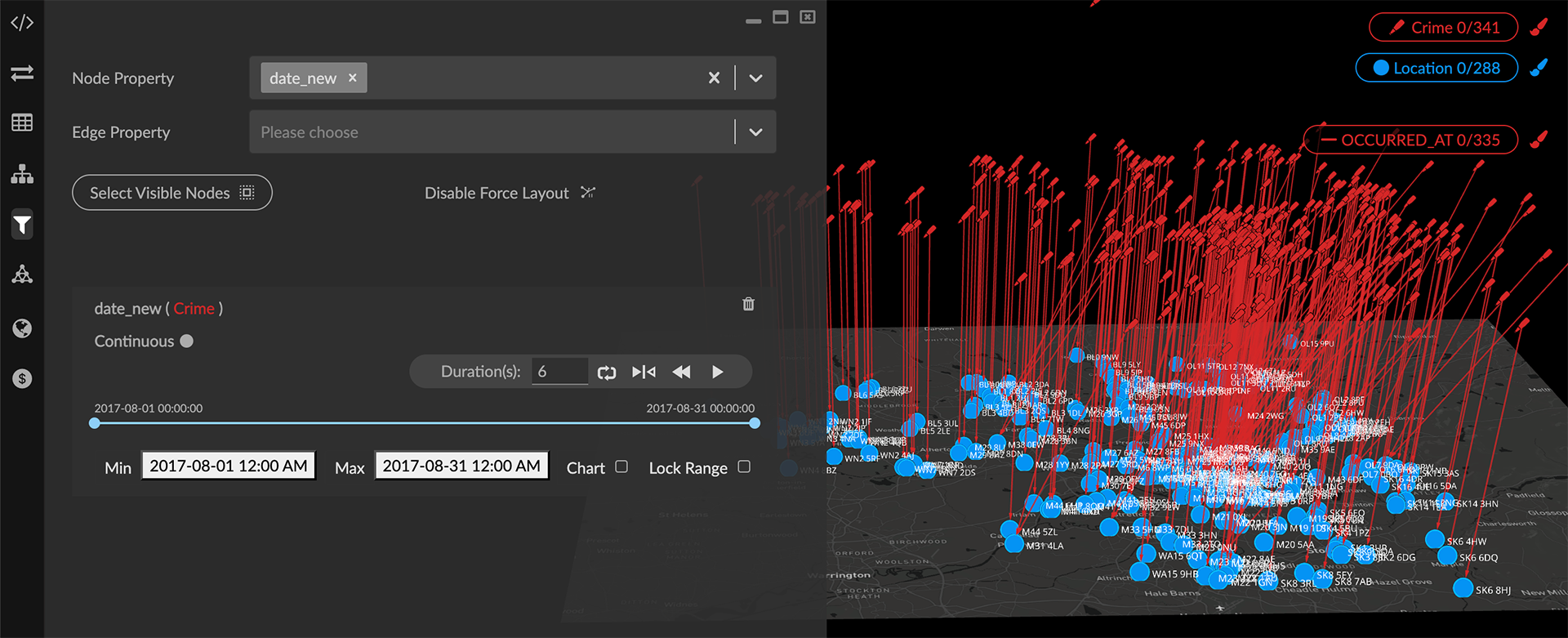Enable the Chart checkbox
Screen dimensions: 1568x638
(621, 466)
